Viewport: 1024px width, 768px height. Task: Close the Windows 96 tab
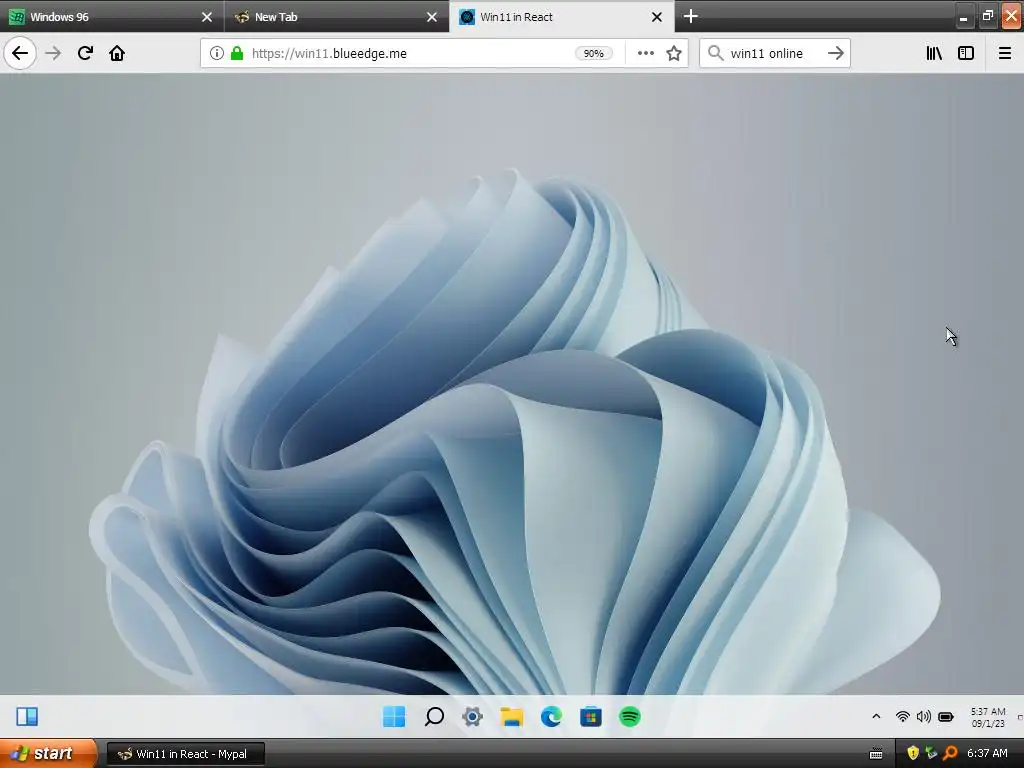coord(207,17)
